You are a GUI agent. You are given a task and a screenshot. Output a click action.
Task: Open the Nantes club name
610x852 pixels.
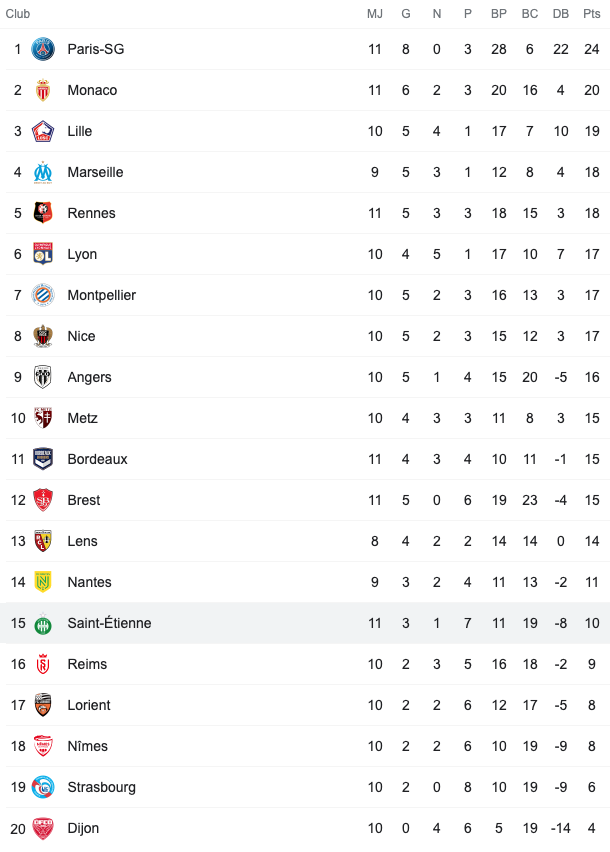[x=90, y=582]
